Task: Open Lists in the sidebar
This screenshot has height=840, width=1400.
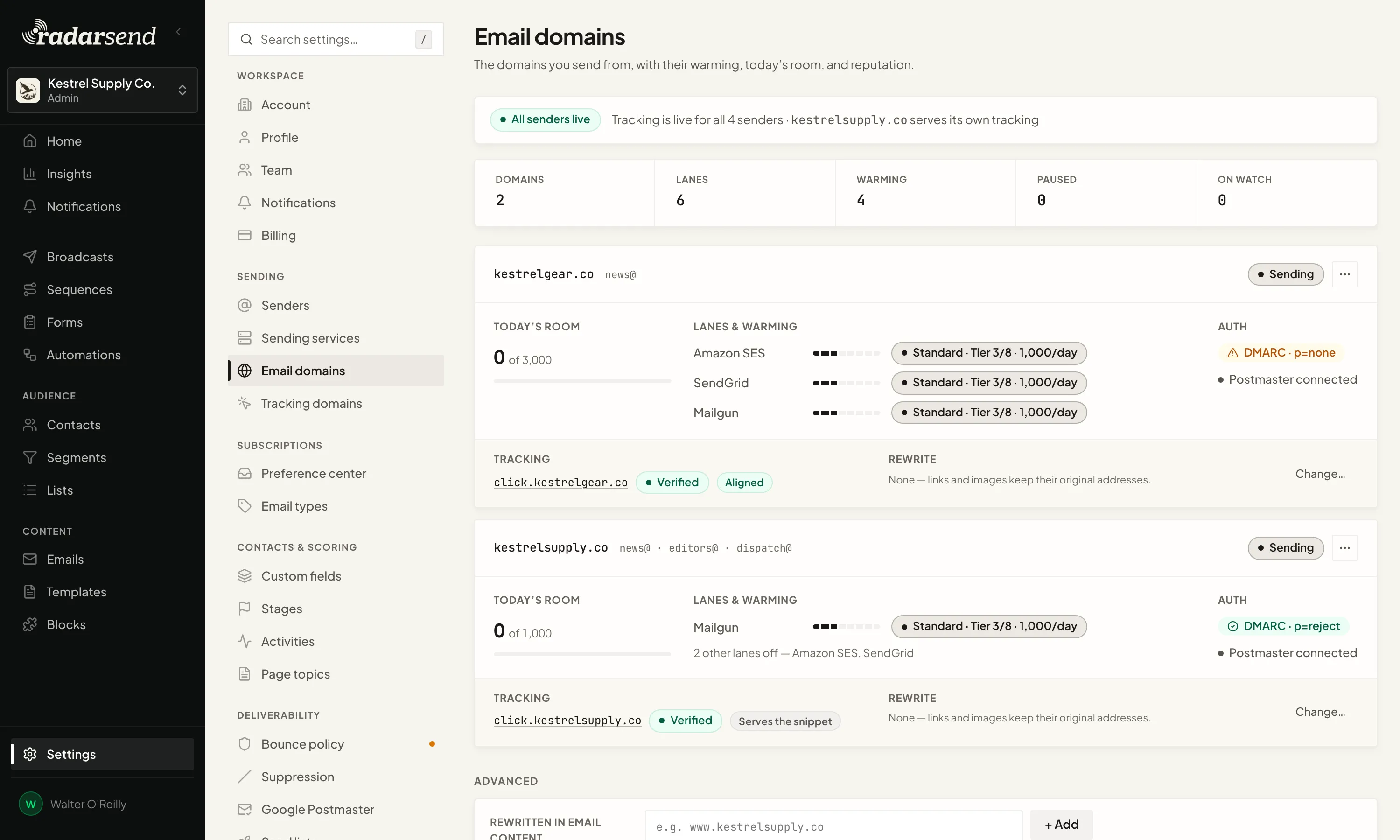Action: click(102, 490)
